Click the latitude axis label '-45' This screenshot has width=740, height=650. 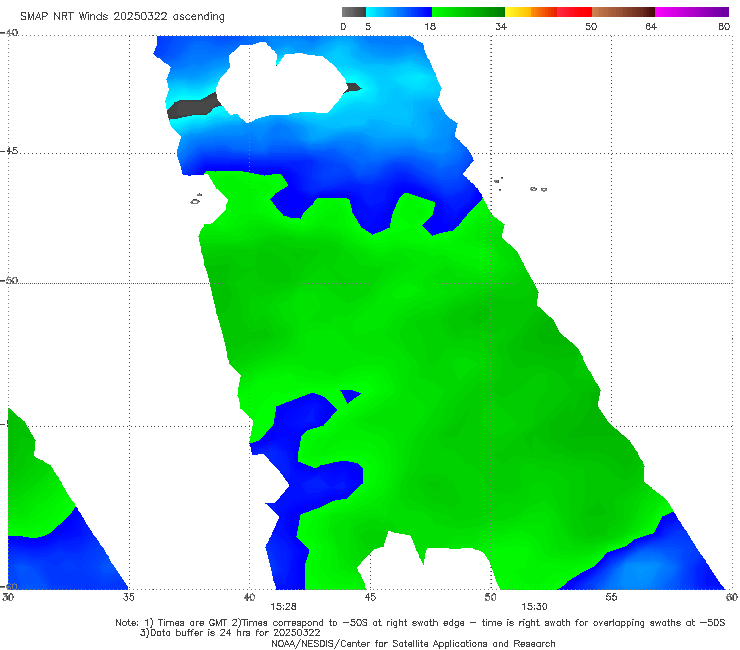click(x=9, y=151)
